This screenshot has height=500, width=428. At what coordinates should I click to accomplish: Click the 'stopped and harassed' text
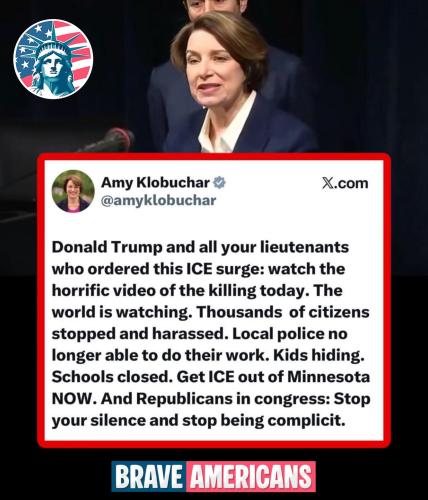click(x=139, y=334)
